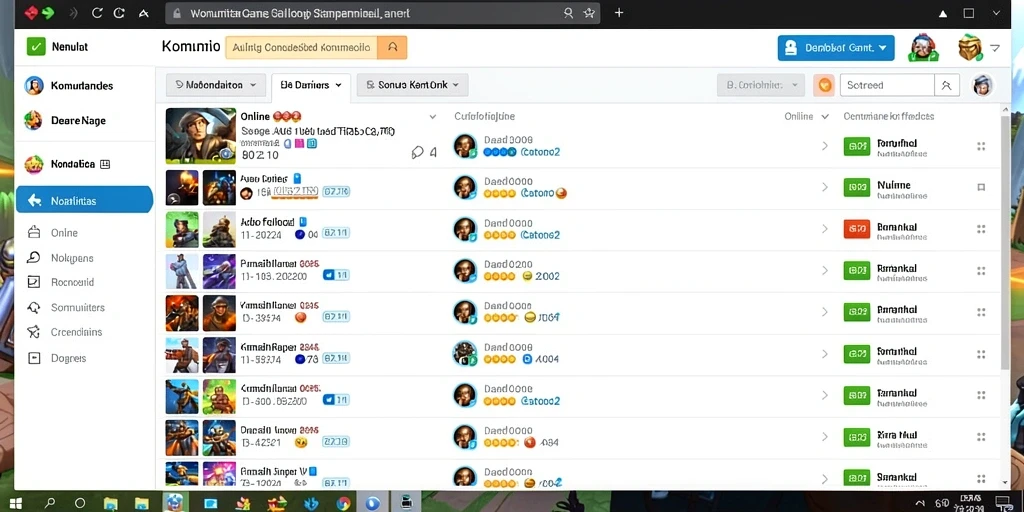
Task: Click the red status badge next to Bamankal
Action: pos(857,229)
